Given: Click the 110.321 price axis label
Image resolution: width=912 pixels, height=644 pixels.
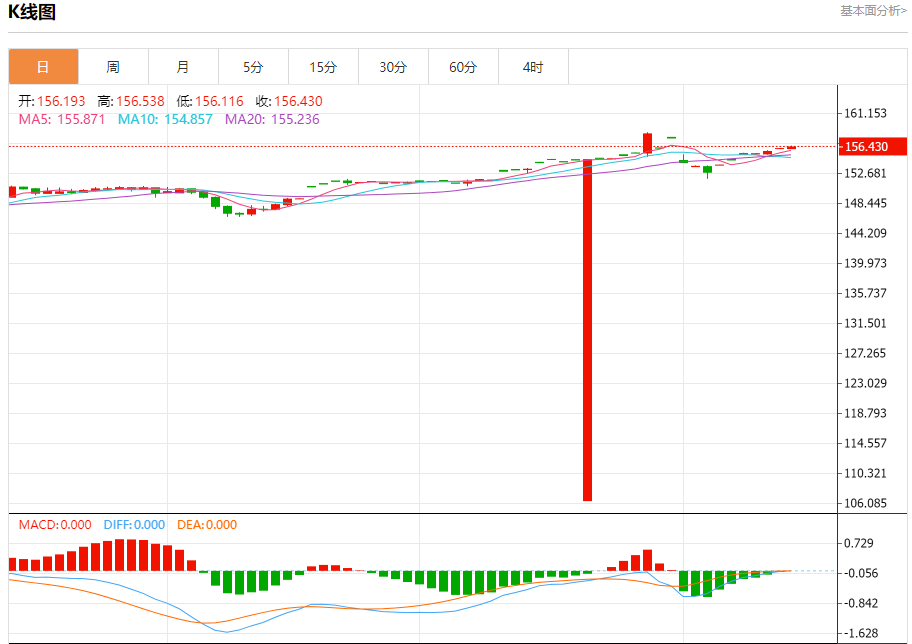Looking at the screenshot, I should pyautogui.click(x=865, y=474).
